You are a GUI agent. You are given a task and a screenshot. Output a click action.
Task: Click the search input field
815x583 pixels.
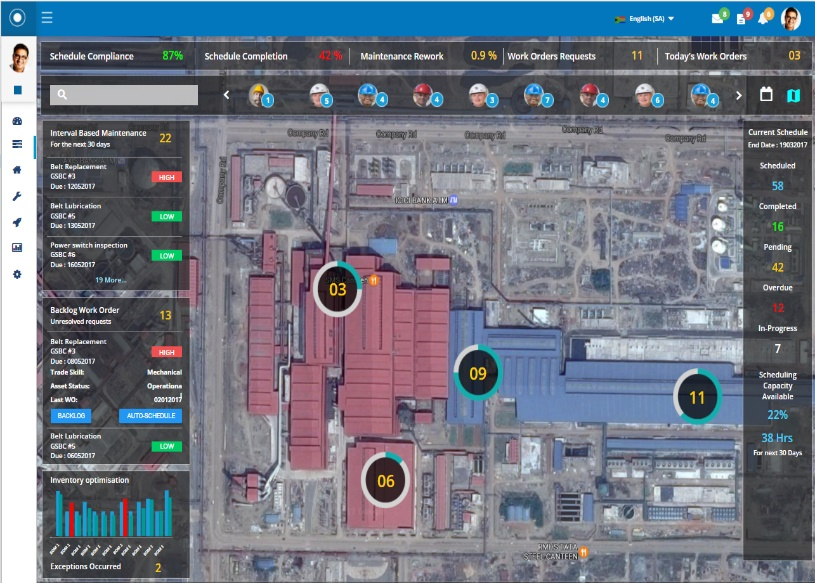(x=124, y=95)
